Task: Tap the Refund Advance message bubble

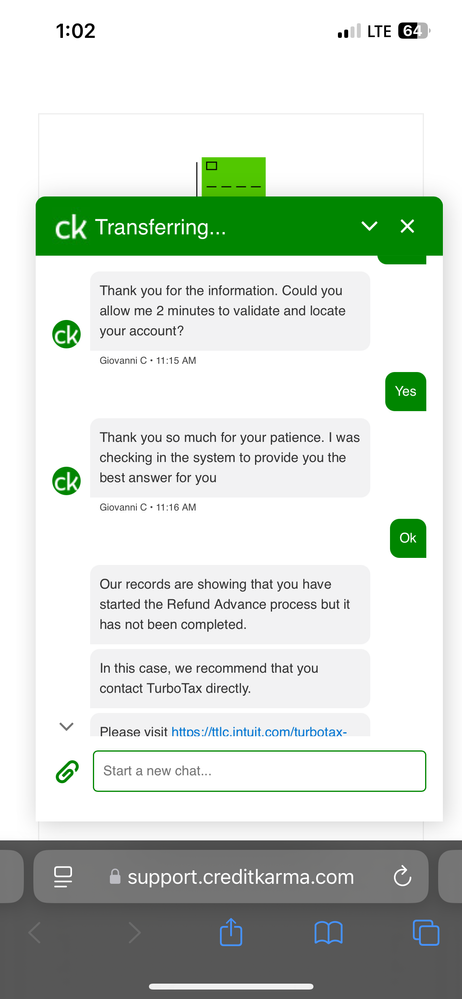Action: (230, 604)
